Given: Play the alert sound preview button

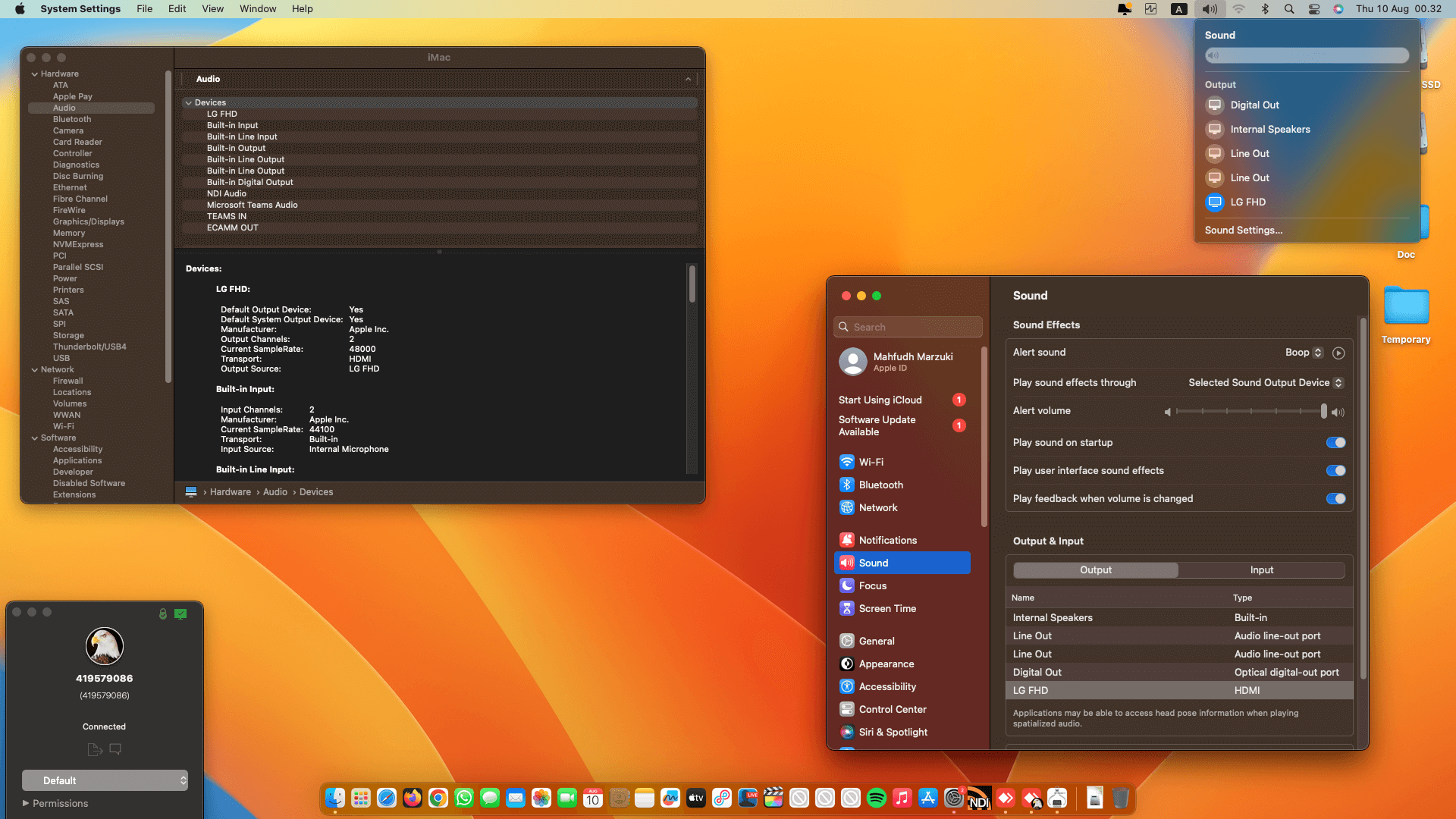Looking at the screenshot, I should [1338, 353].
